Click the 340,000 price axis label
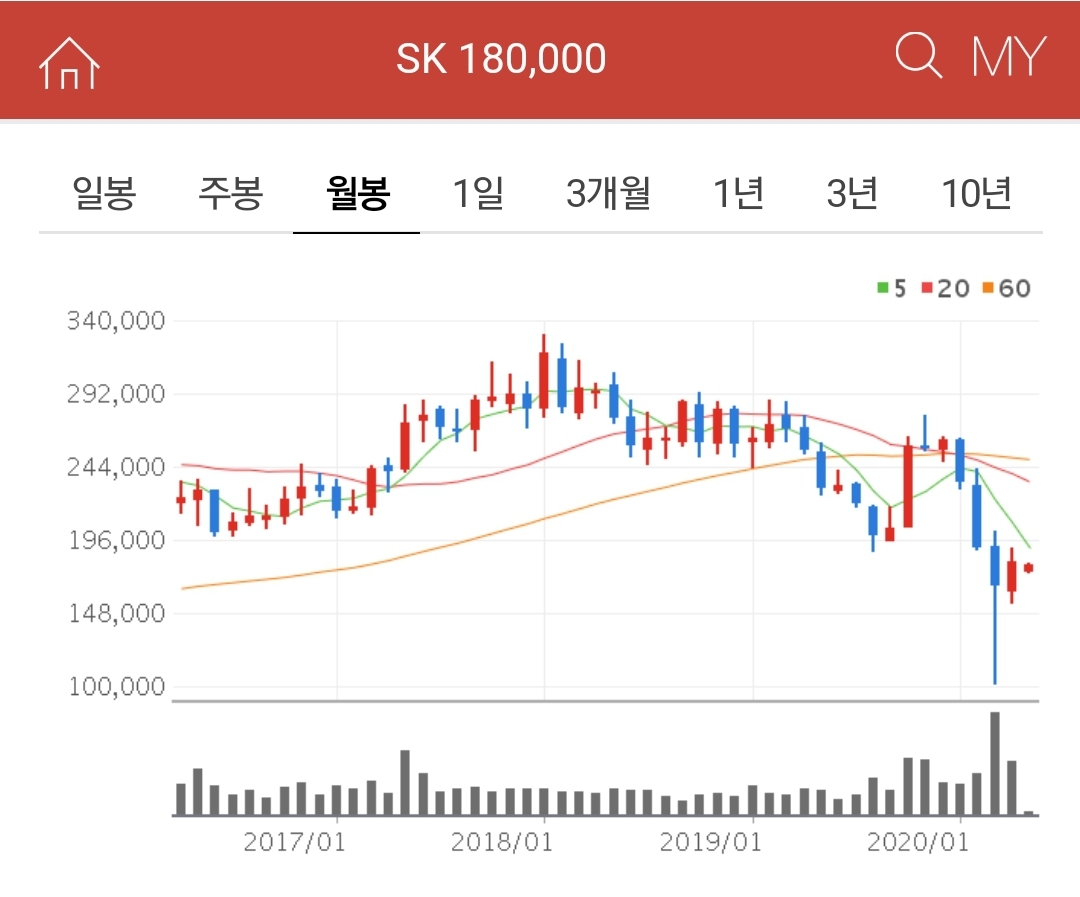This screenshot has height=897, width=1080. point(116,321)
